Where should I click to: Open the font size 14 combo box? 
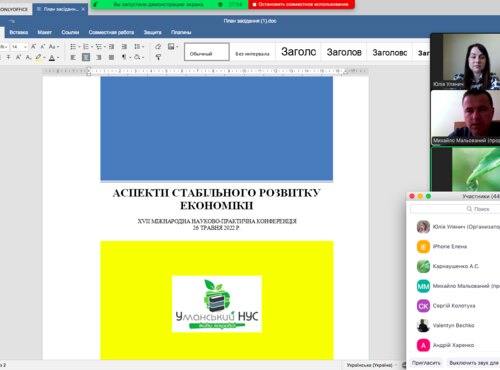pos(19,47)
